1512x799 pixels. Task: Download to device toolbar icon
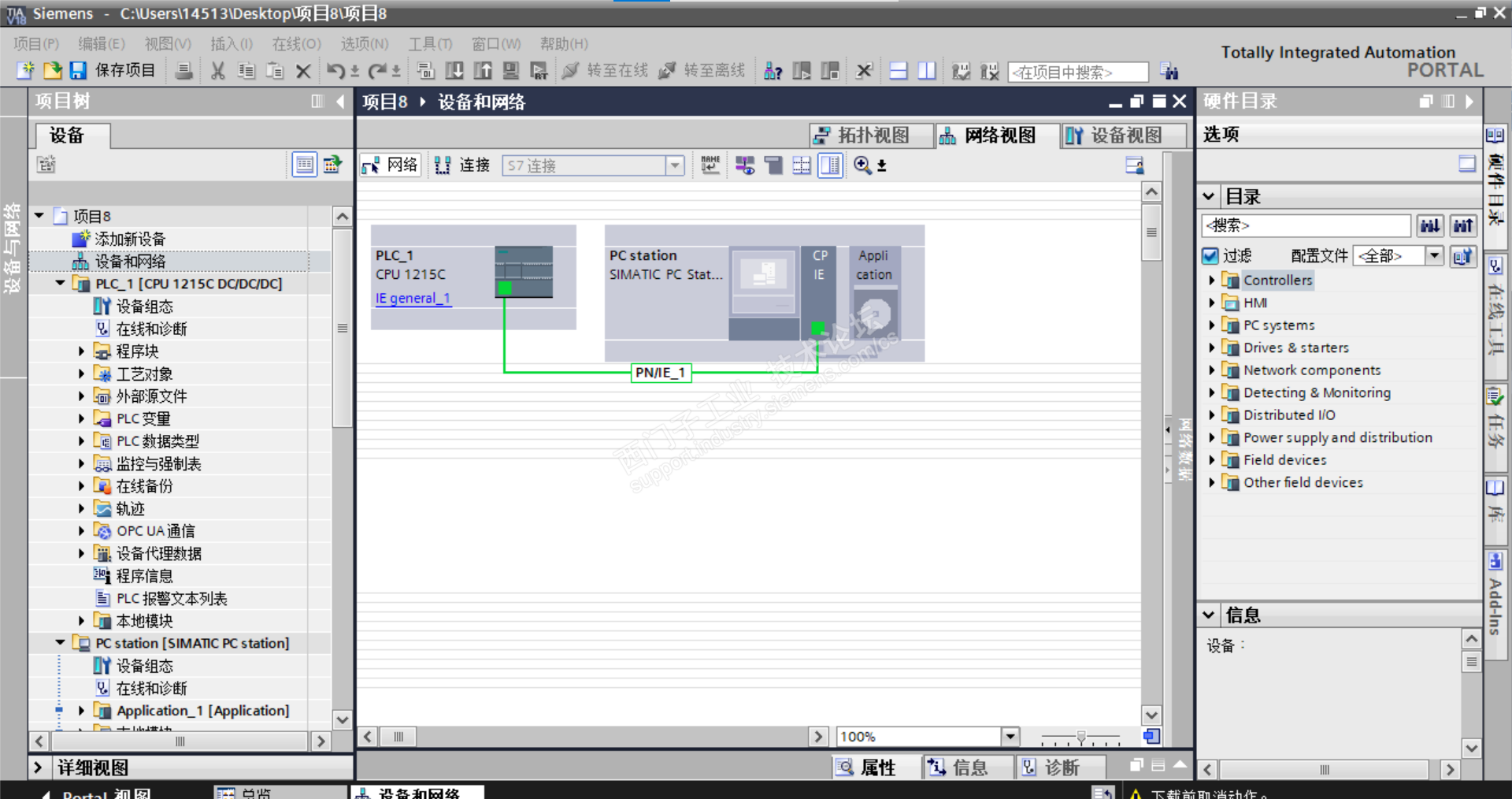[x=454, y=71]
